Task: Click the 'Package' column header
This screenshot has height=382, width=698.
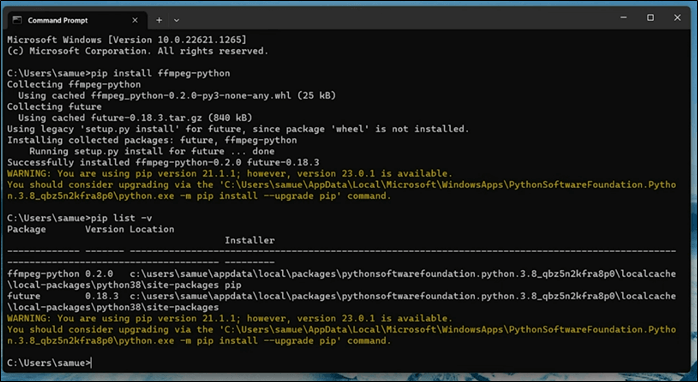Action: [26, 229]
